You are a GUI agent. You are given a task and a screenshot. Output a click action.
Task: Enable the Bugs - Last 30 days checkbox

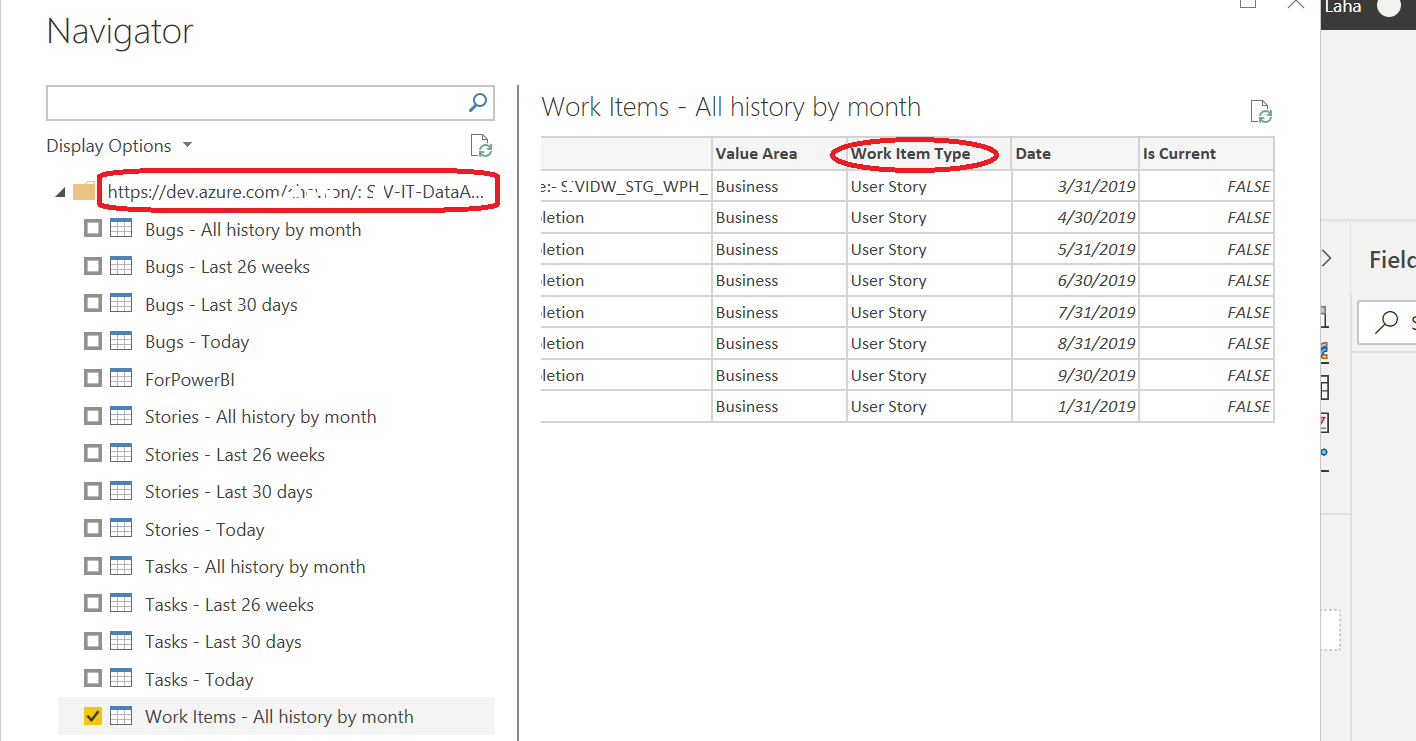(x=93, y=303)
